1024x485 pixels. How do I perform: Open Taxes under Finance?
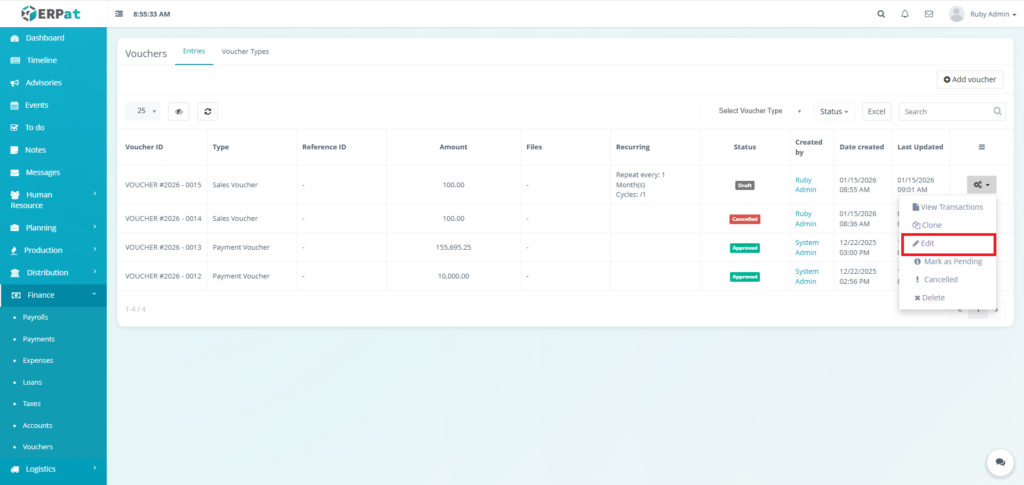pyautogui.click(x=31, y=403)
